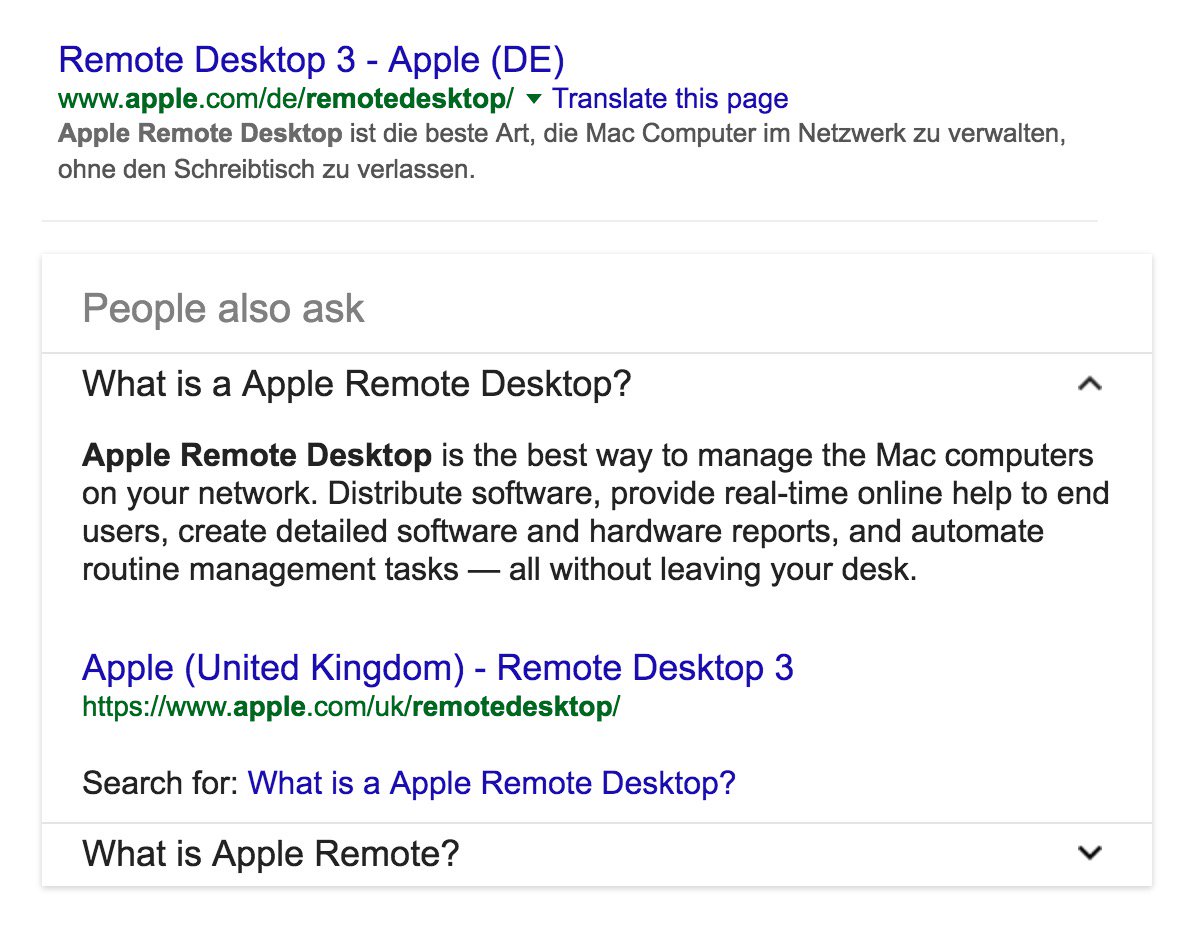The image size is (1200, 934).
Task: Click the search link "What is a Apple Remote Desktop?"
Action: point(494,783)
